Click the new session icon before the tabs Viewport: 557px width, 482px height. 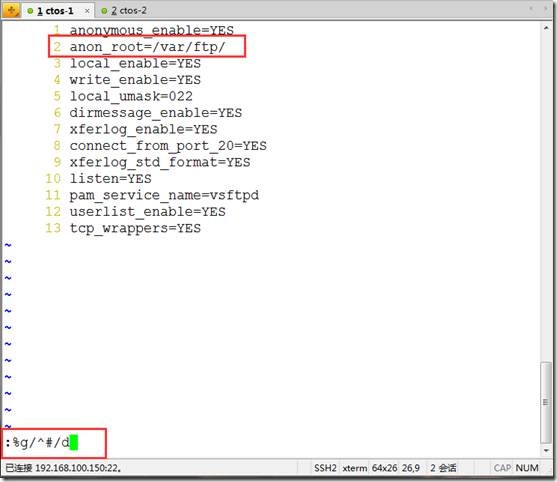coord(11,10)
